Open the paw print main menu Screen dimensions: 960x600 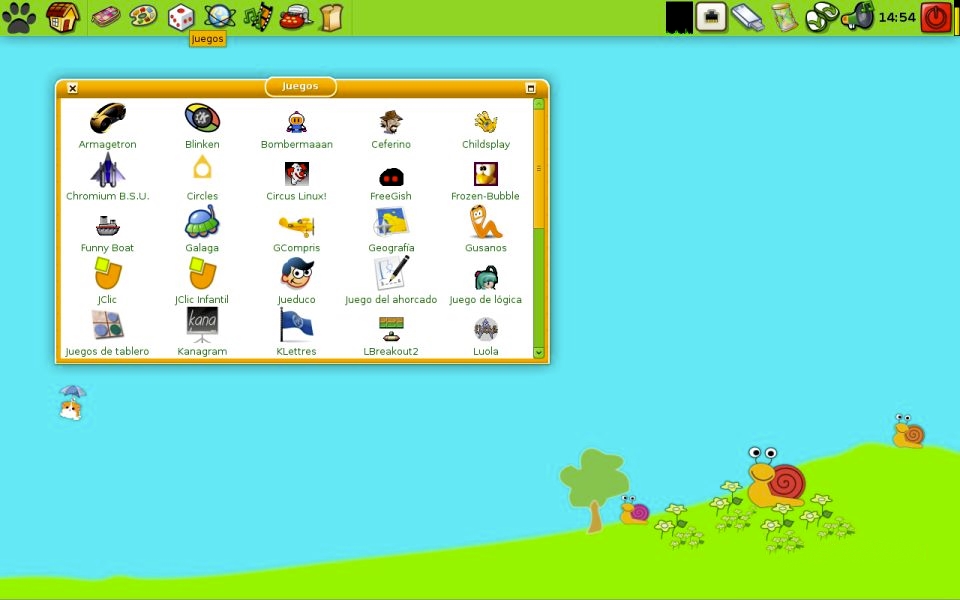19,17
